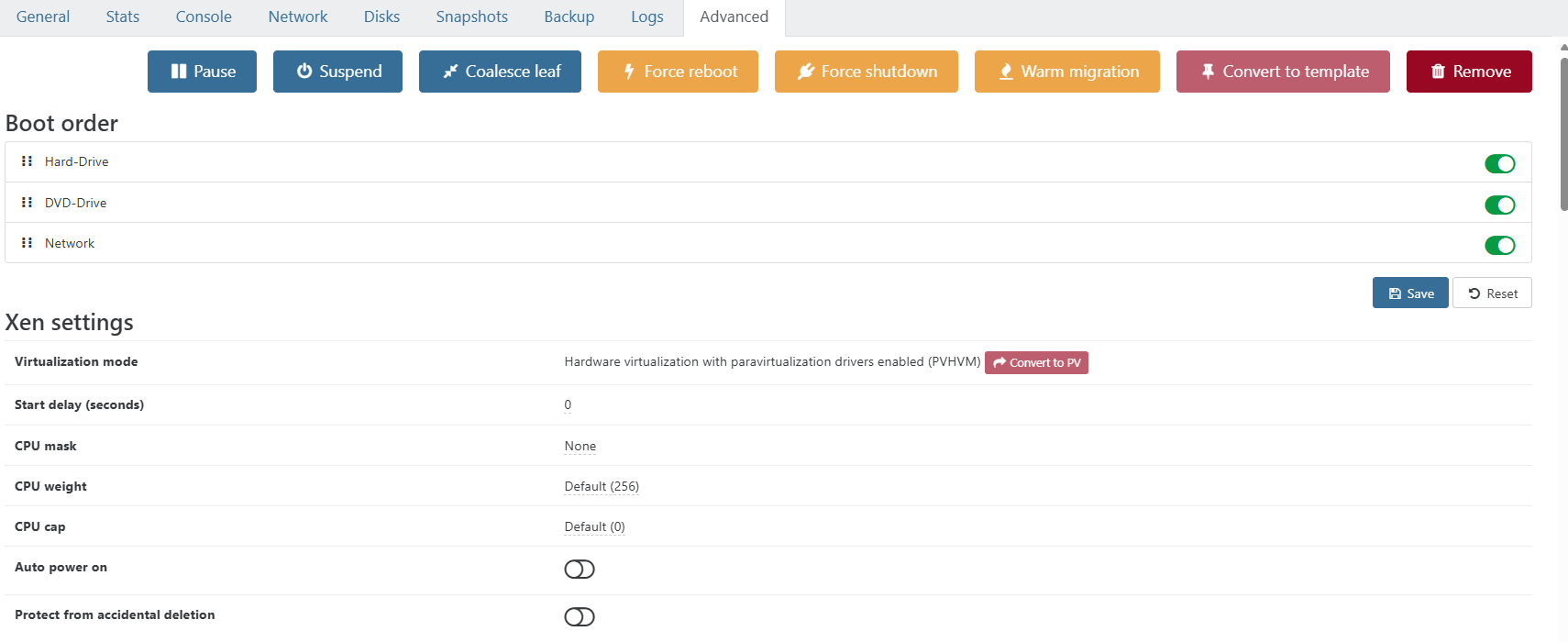Enable the Auto power on switch
This screenshot has width=1568, height=642.
580,570
